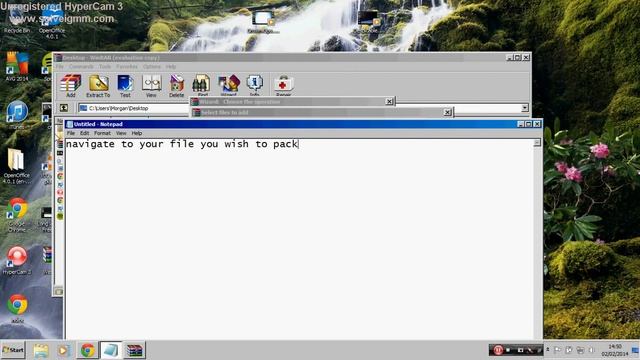Select the Notepad taskbar button
The height and width of the screenshot is (360, 640).
(111, 351)
